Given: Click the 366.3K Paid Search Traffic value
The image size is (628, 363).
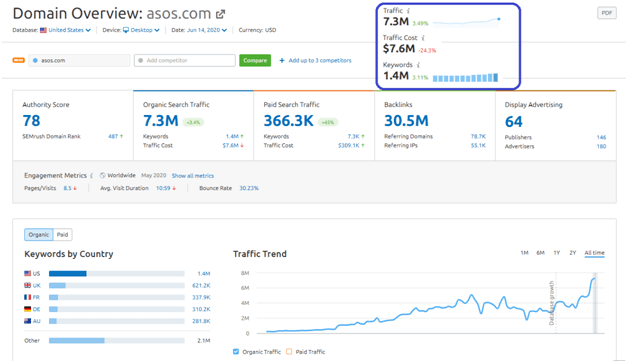Looking at the screenshot, I should point(288,121).
